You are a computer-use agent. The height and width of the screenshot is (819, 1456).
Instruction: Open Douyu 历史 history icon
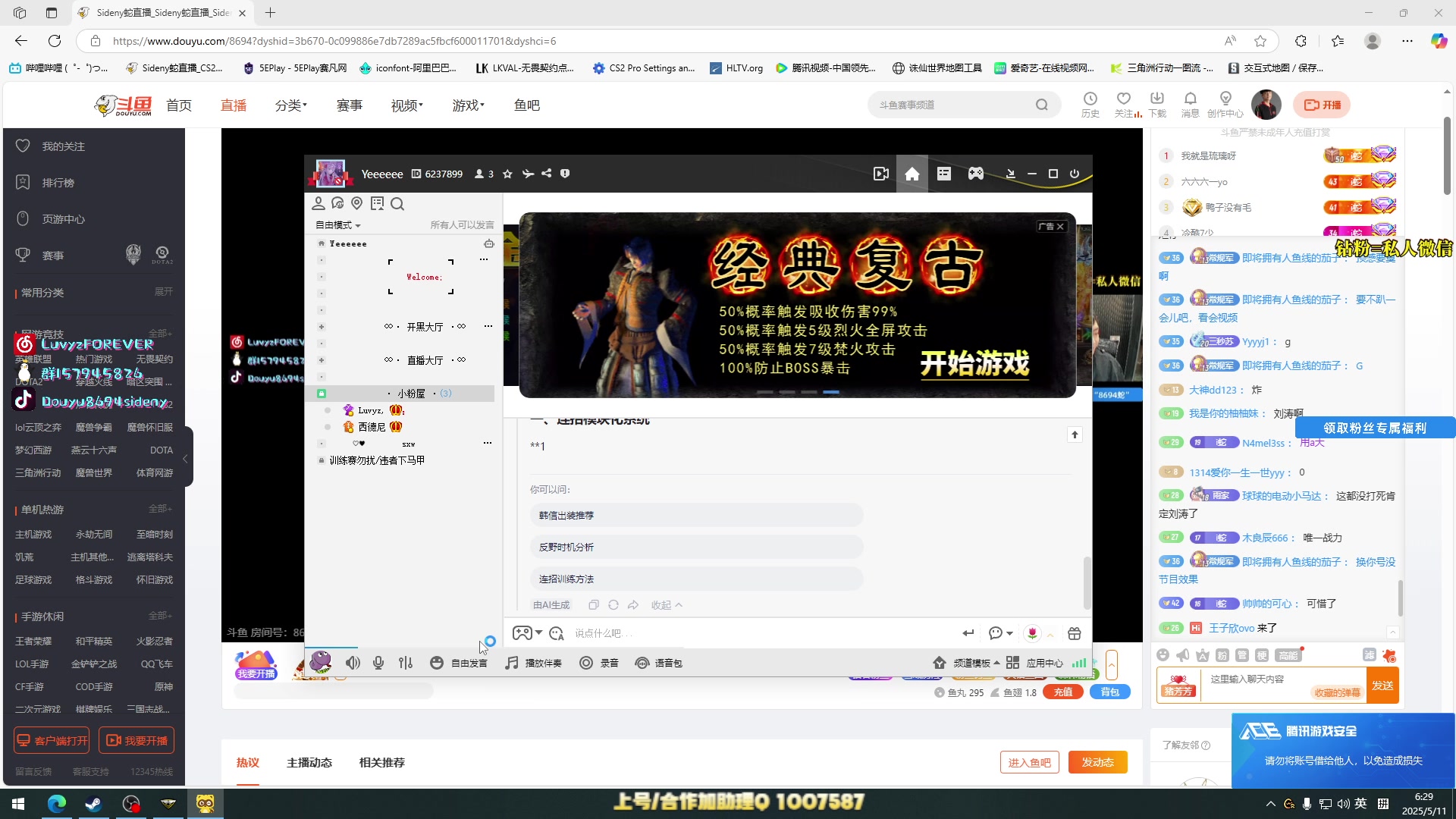1090,105
